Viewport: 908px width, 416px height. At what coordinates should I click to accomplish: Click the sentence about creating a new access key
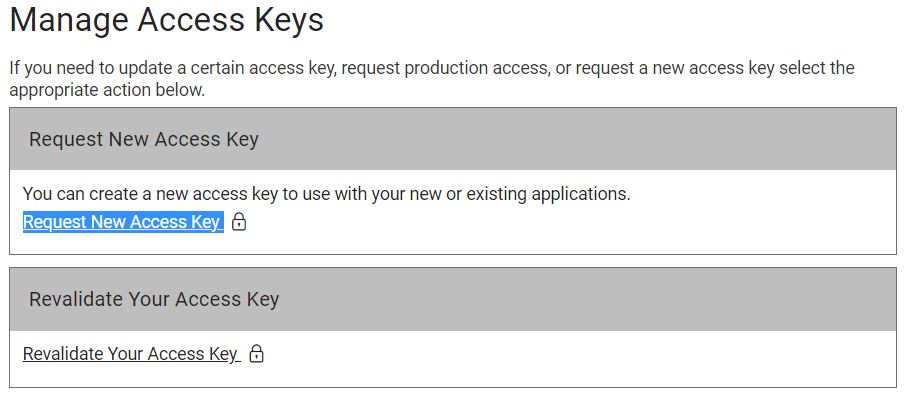point(327,194)
